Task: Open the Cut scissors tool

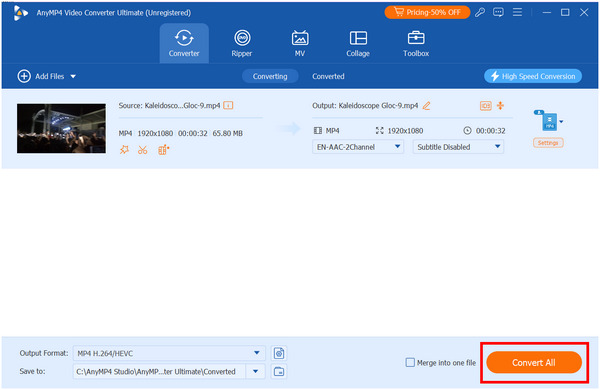Action: pyautogui.click(x=143, y=150)
